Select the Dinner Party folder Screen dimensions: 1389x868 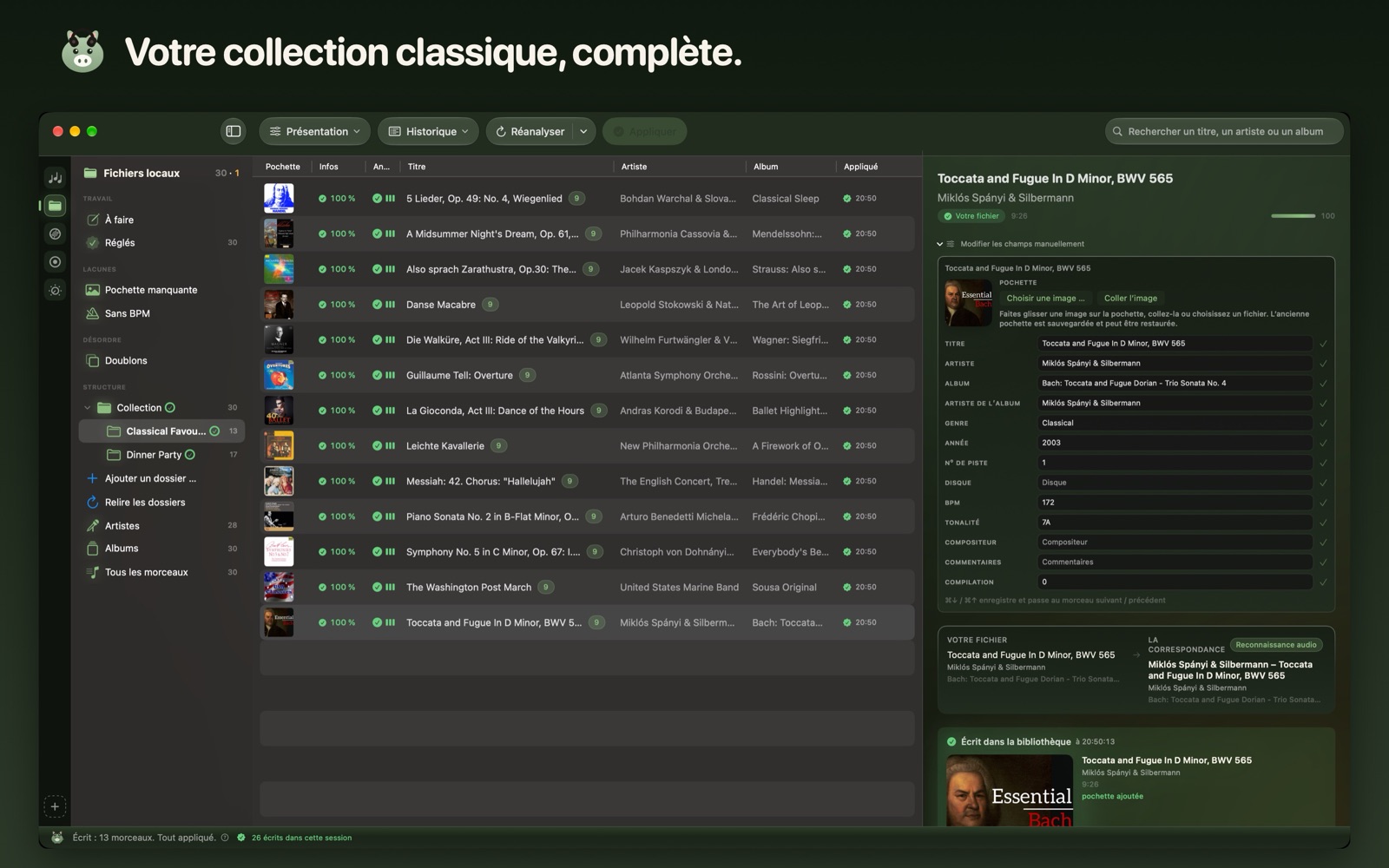[161, 455]
